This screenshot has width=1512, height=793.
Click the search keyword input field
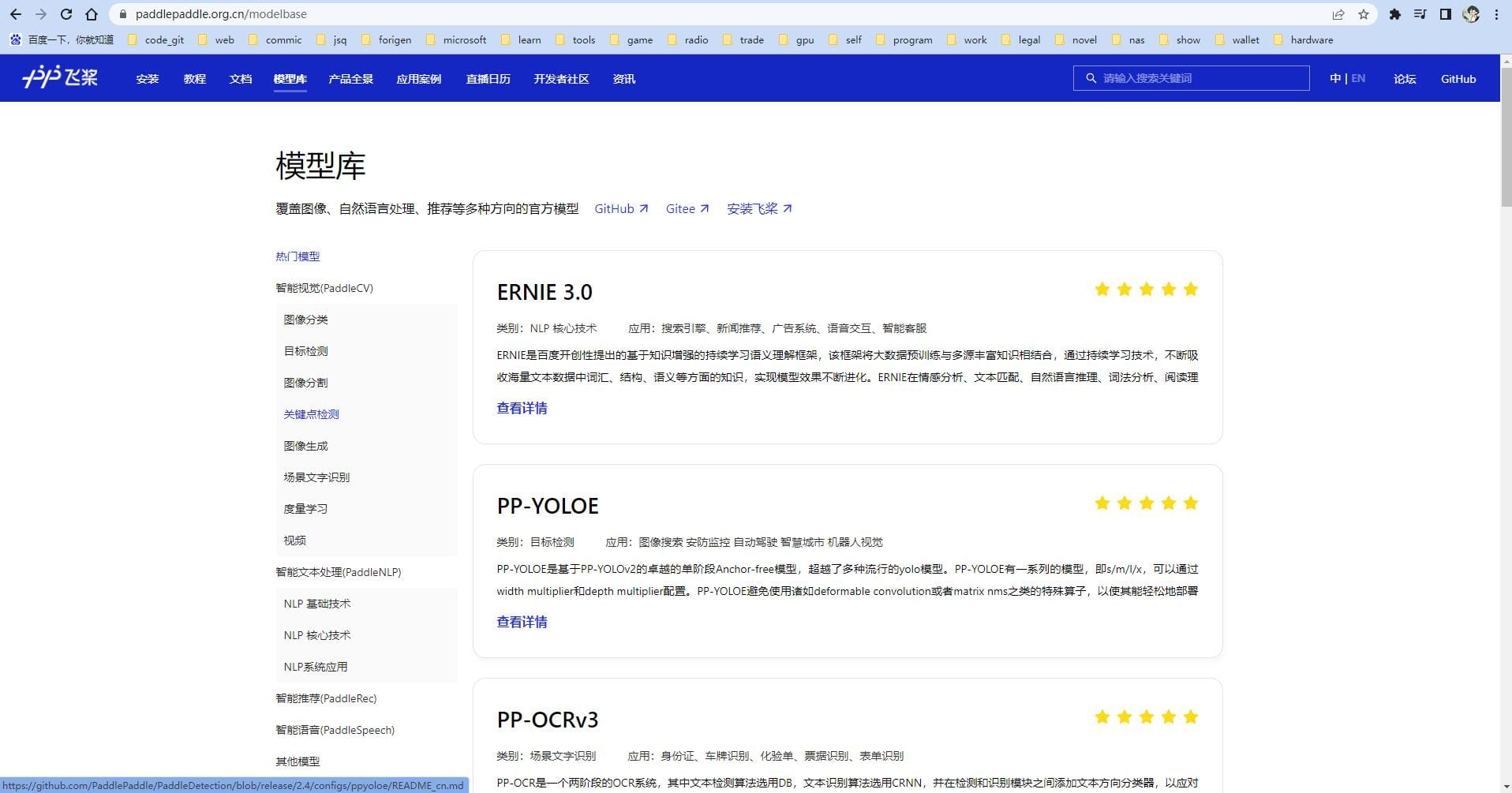pyautogui.click(x=1192, y=78)
